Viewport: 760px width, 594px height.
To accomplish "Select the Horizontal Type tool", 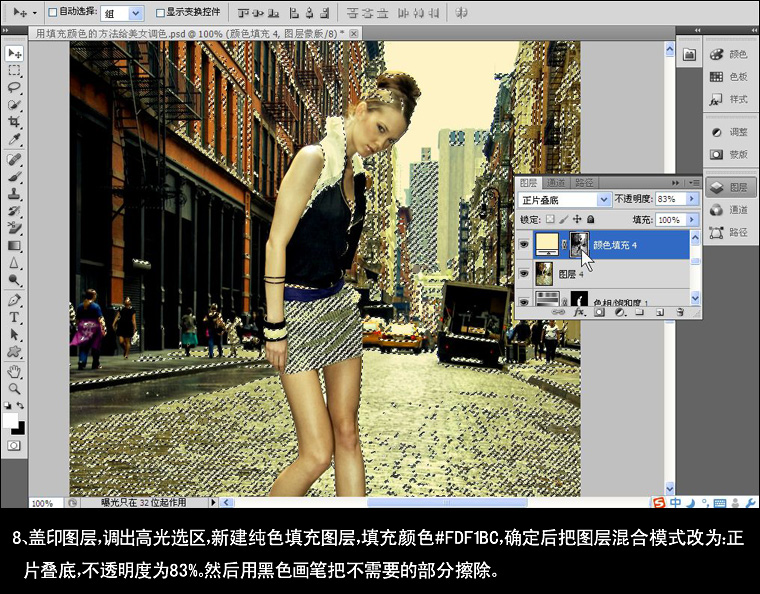I will (14, 317).
